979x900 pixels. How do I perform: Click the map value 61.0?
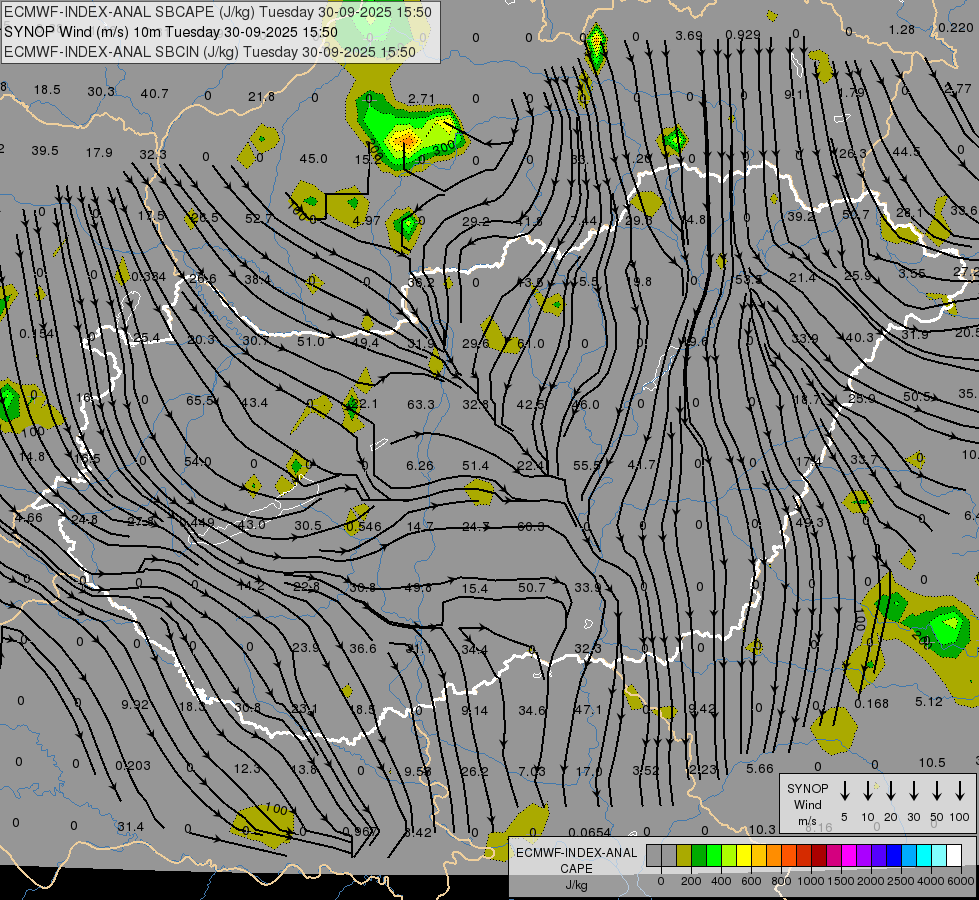click(531, 344)
